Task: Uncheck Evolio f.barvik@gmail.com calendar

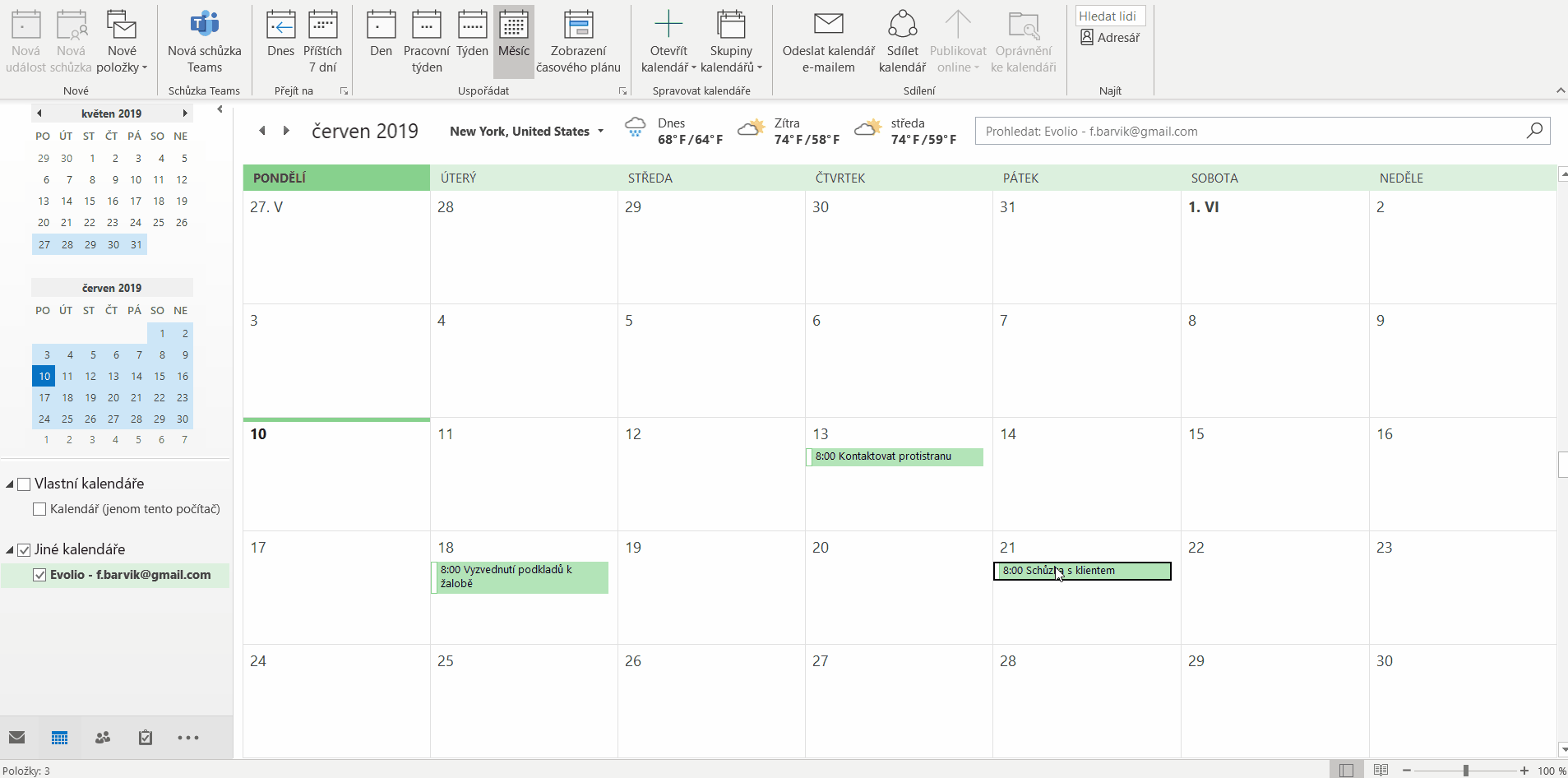Action: (39, 575)
